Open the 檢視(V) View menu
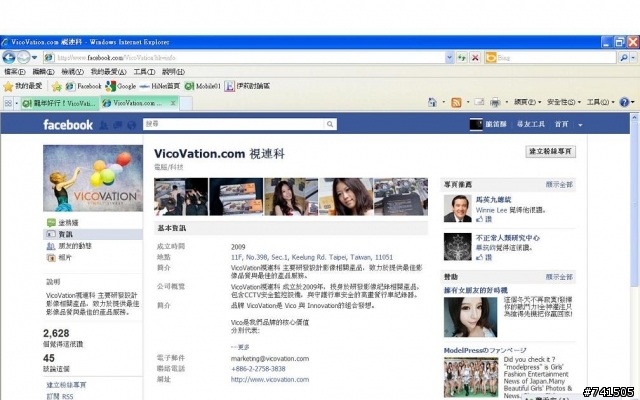The image size is (640, 400). pyautogui.click(x=72, y=72)
